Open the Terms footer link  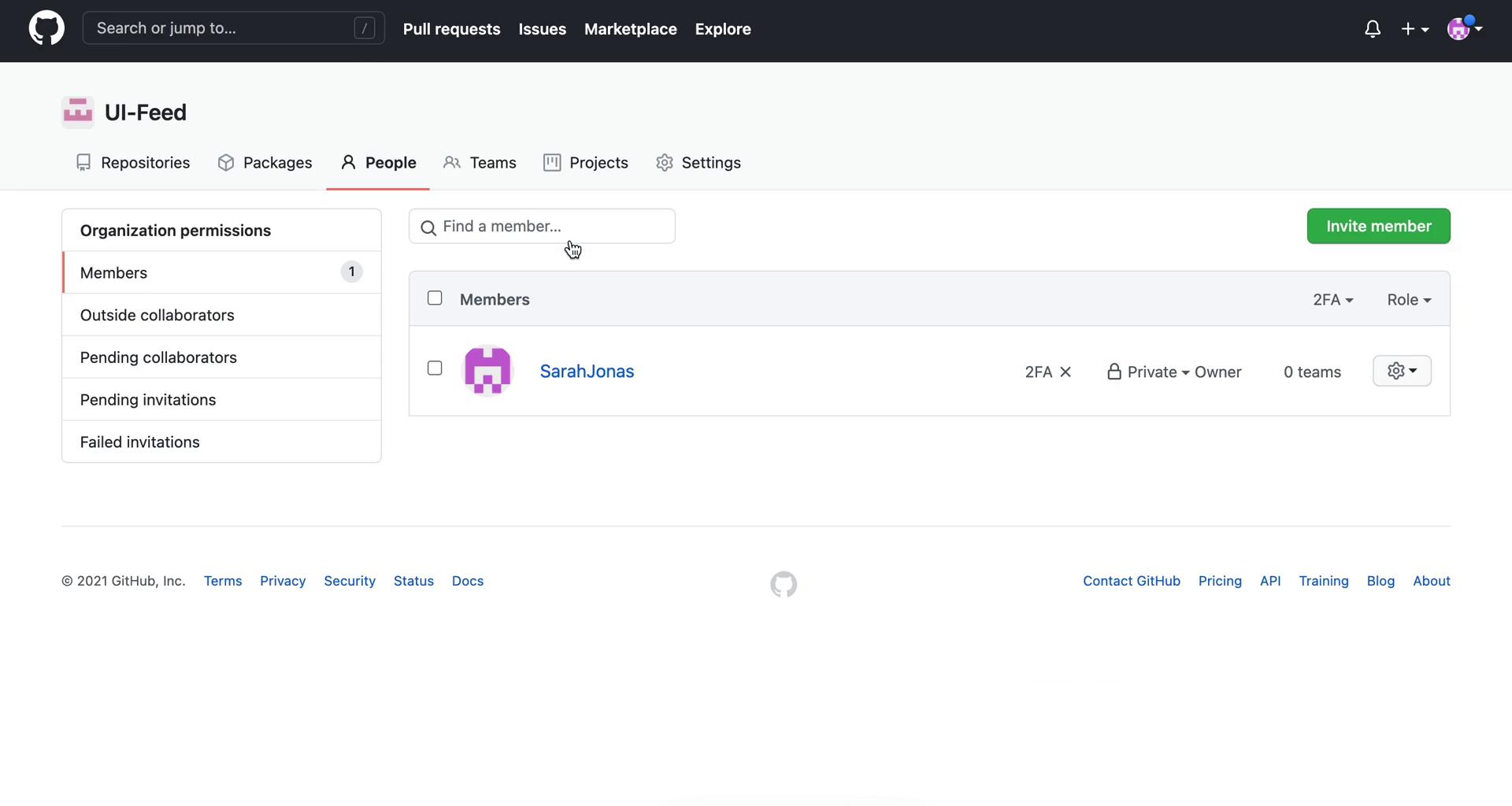(223, 581)
